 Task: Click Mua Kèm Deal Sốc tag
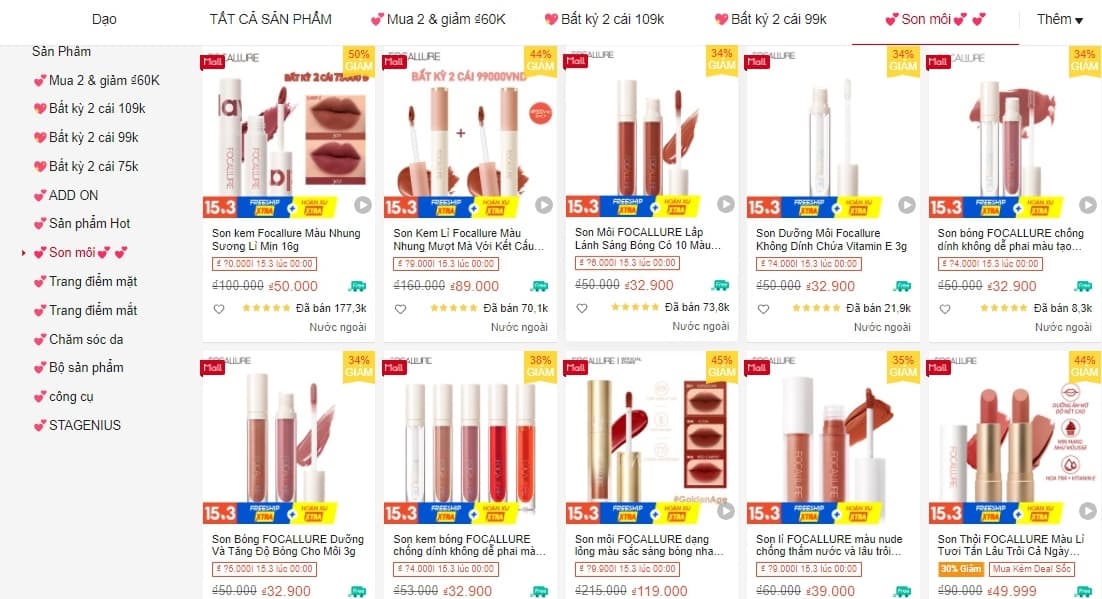click(x=1032, y=569)
